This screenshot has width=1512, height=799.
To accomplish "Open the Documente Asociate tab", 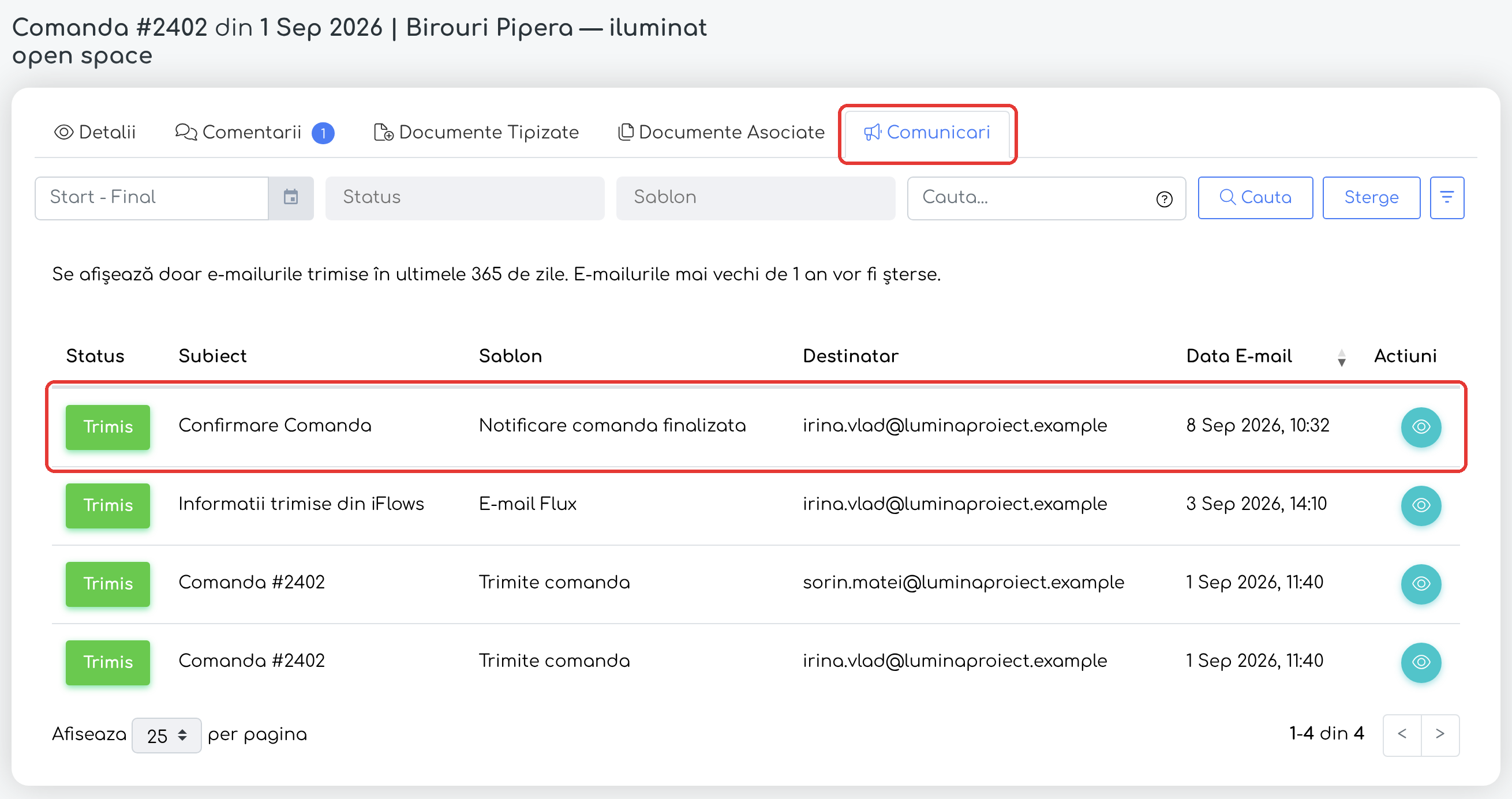I will click(x=721, y=132).
